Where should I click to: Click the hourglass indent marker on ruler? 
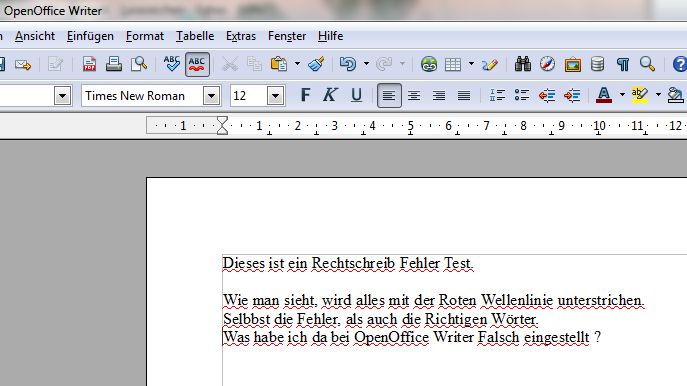pos(223,125)
